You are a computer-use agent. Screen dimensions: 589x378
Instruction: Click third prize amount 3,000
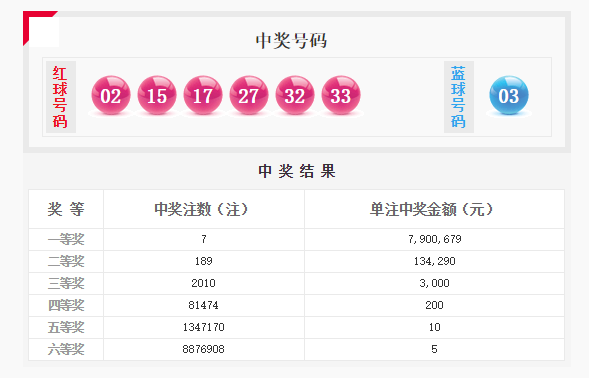[x=435, y=283]
